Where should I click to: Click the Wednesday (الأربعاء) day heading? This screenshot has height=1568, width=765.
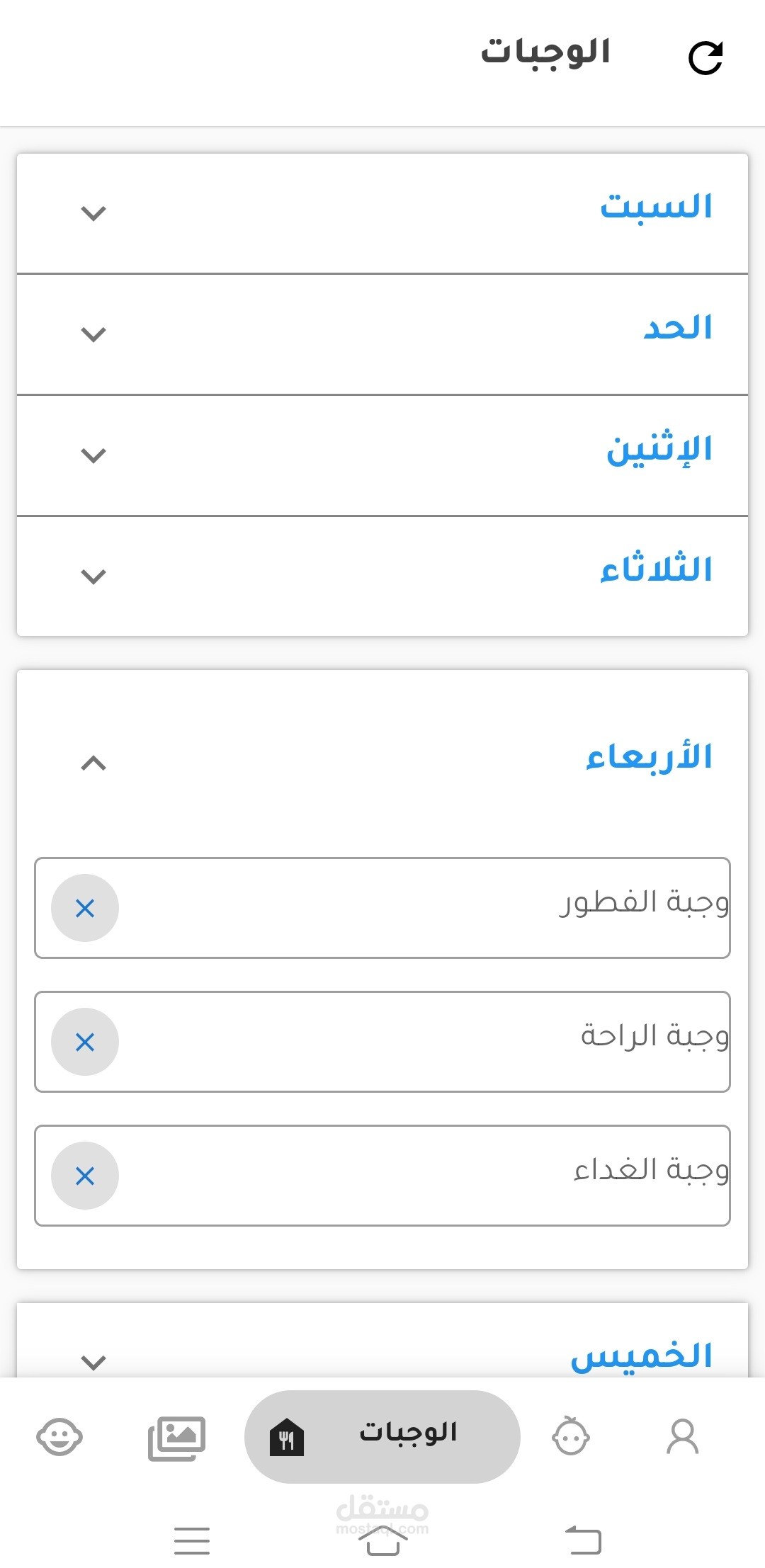649,758
